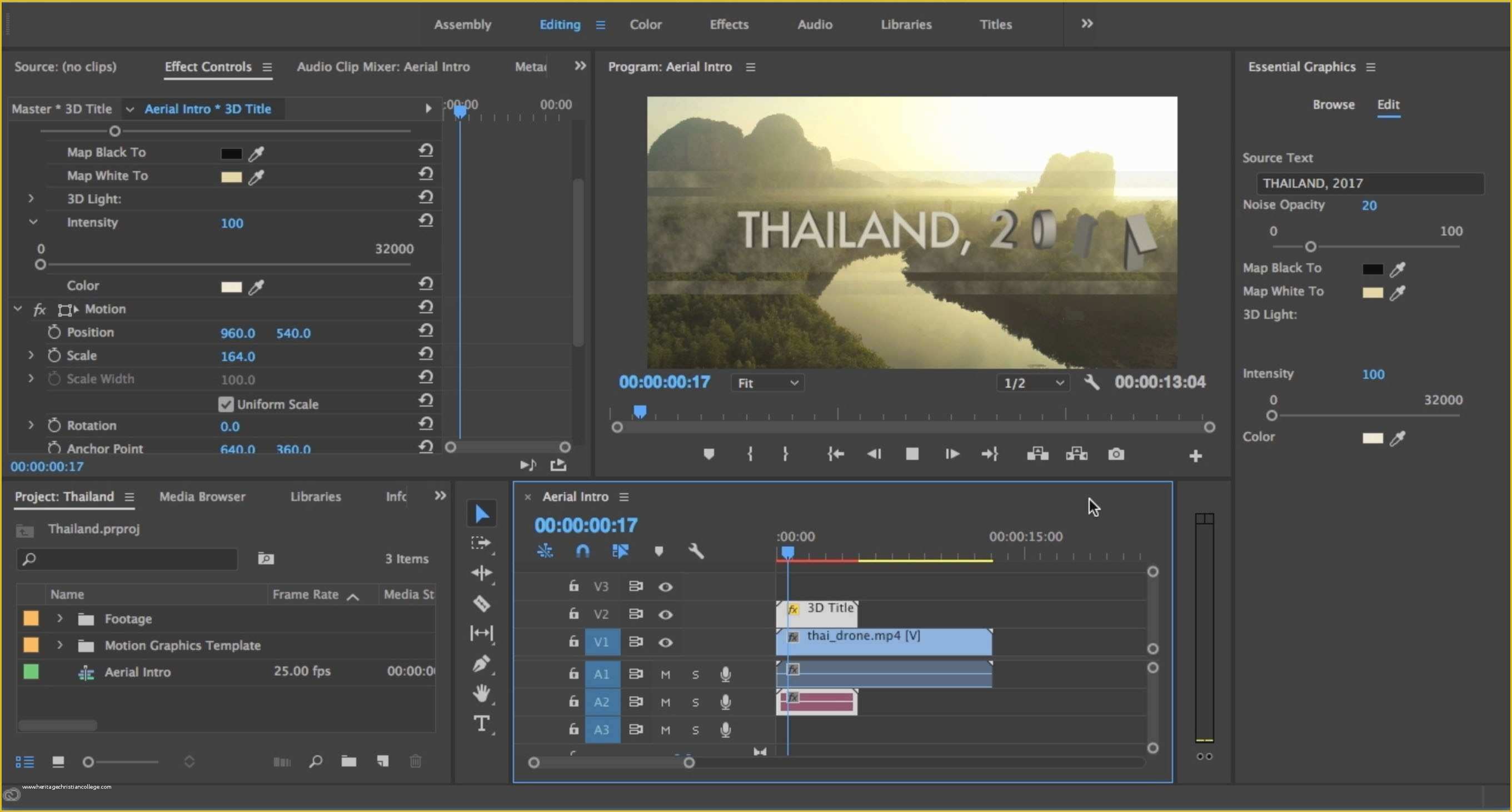1512x812 pixels.
Task: Click the Slip tool in timeline
Action: [481, 633]
